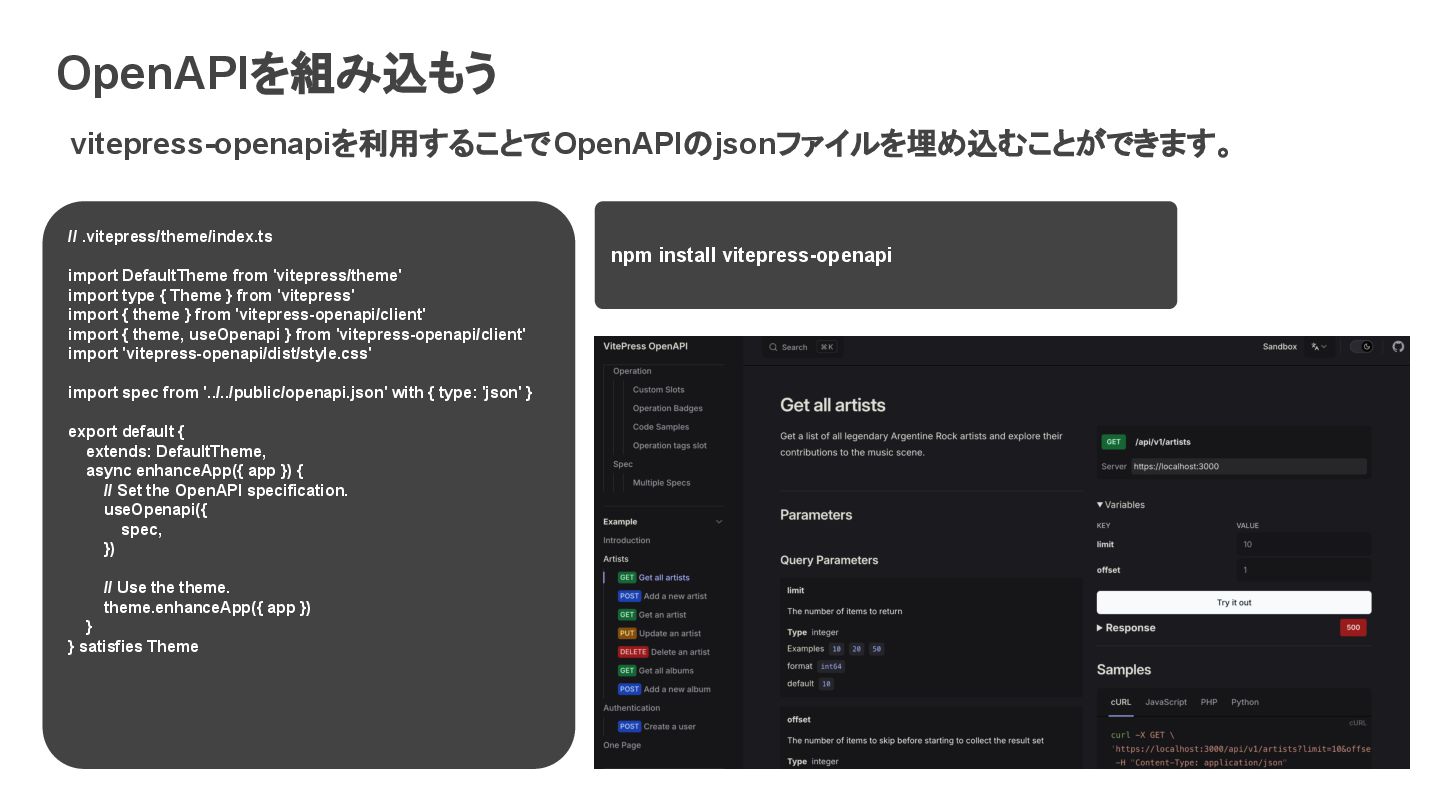The width and height of the screenshot is (1440, 810).
Task: Open Code Samples in sidebar
Action: coord(661,427)
